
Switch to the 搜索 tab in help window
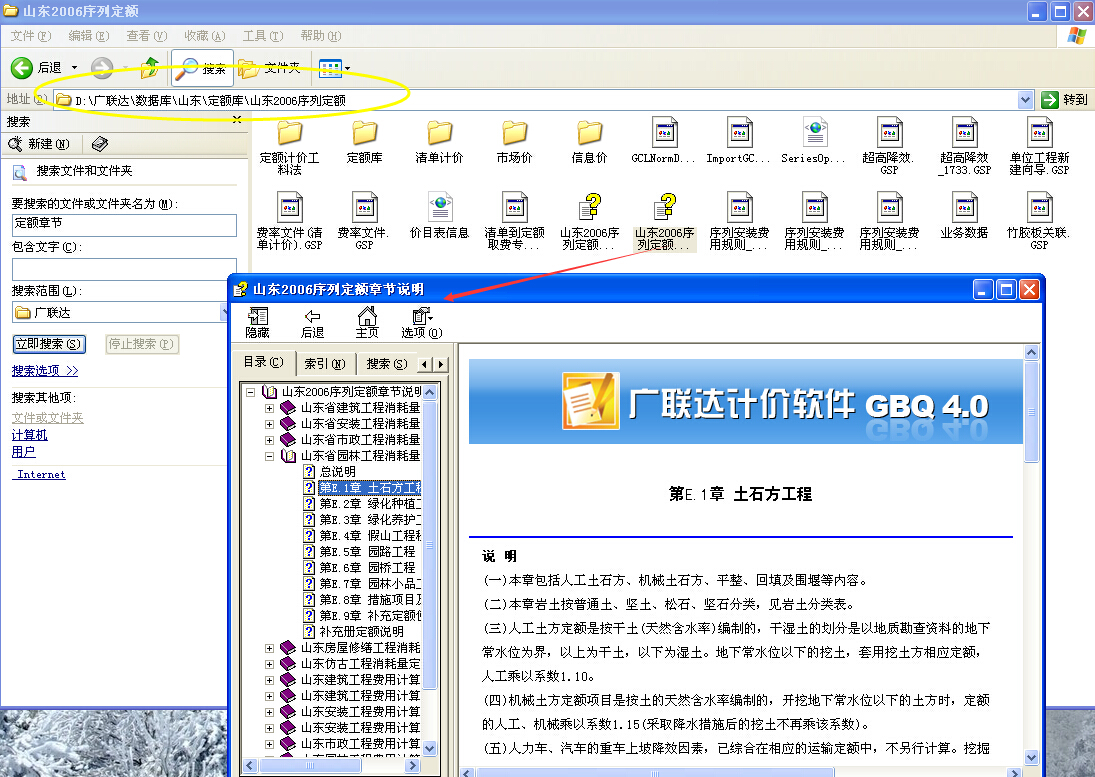tap(386, 364)
